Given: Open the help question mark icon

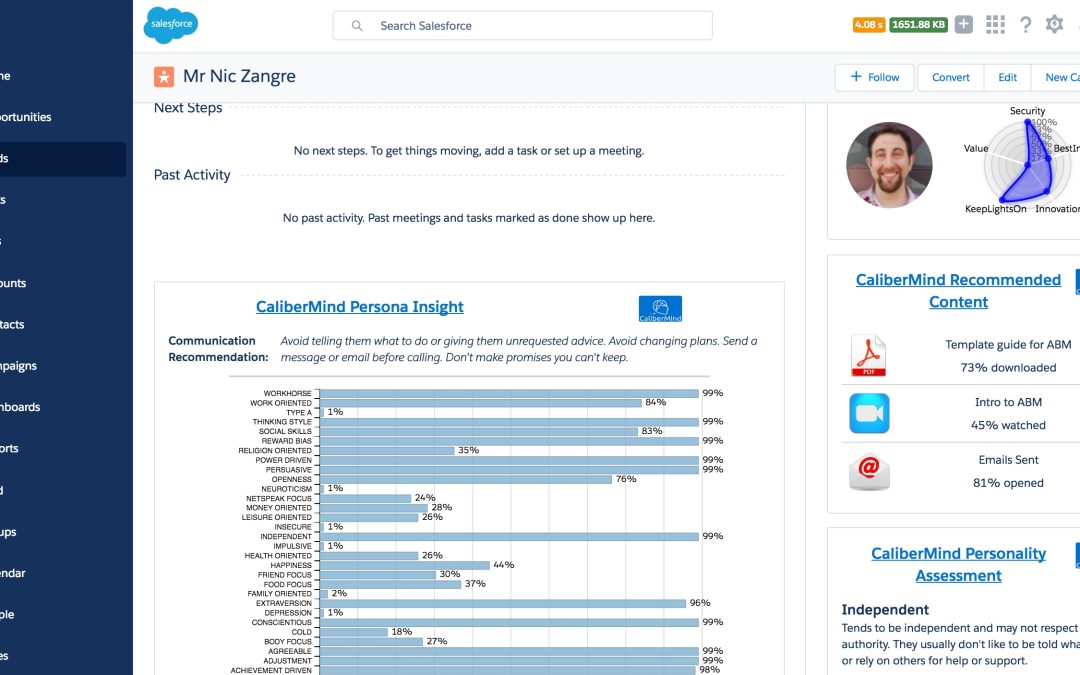Looking at the screenshot, I should pos(1026,25).
